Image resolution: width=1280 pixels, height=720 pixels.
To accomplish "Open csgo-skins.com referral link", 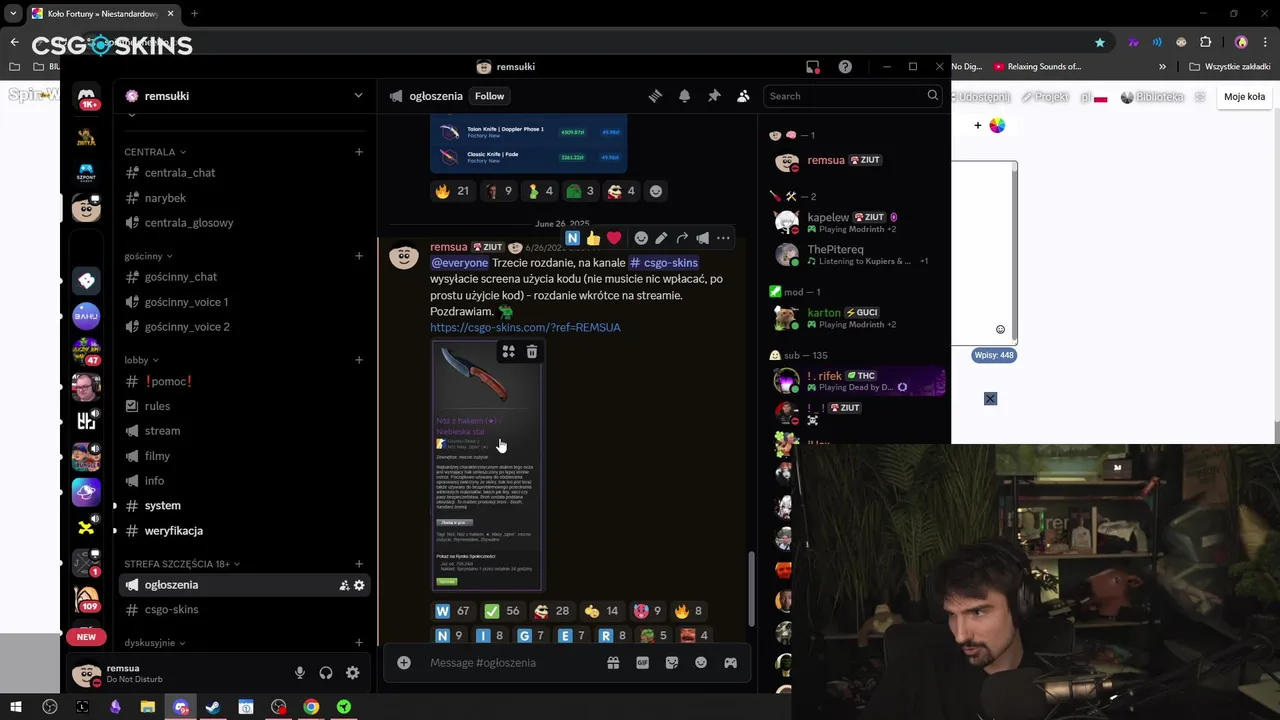I will point(525,327).
